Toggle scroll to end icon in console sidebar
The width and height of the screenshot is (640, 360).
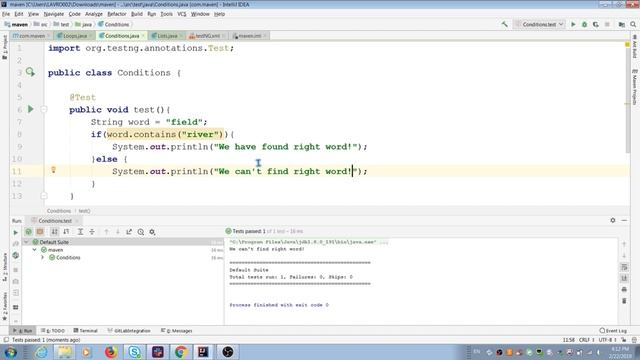coord(624,278)
